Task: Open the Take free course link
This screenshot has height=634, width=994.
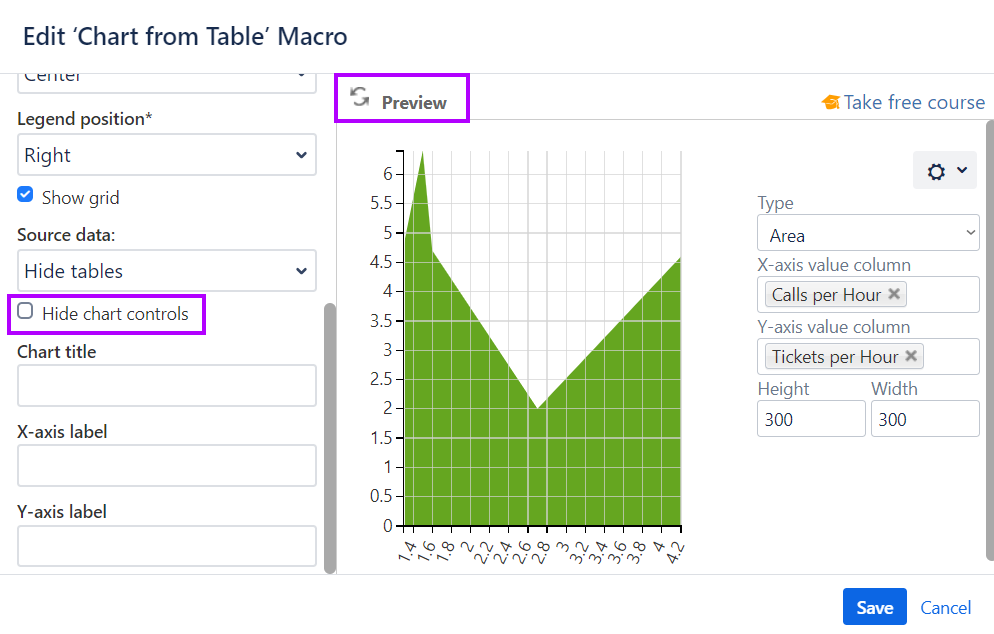Action: pos(913,102)
